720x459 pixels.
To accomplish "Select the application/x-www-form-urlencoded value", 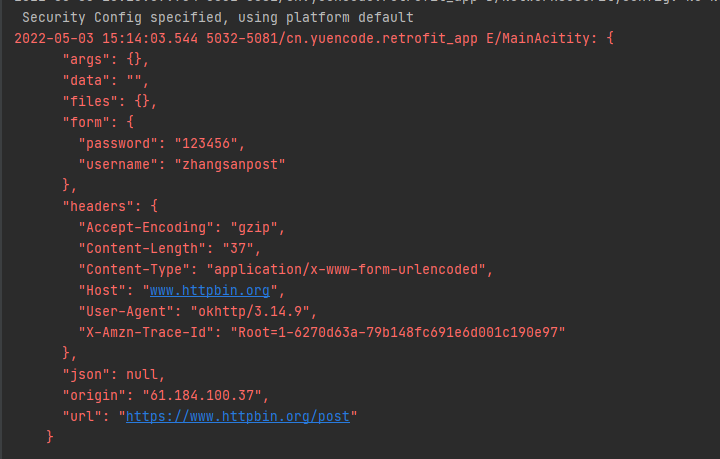I will click(348, 269).
